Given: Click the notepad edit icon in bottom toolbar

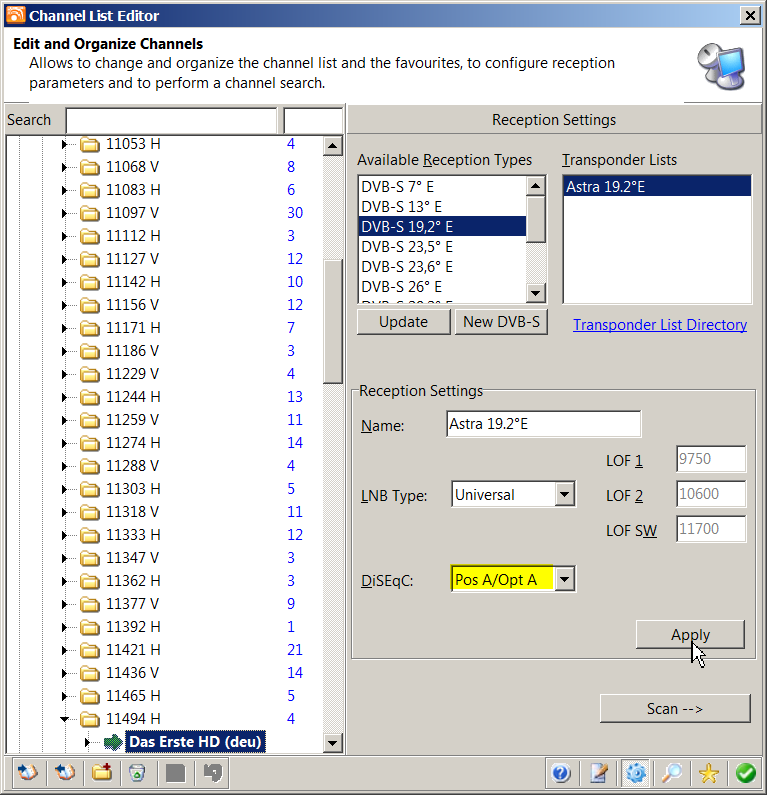Looking at the screenshot, I should tap(598, 772).
